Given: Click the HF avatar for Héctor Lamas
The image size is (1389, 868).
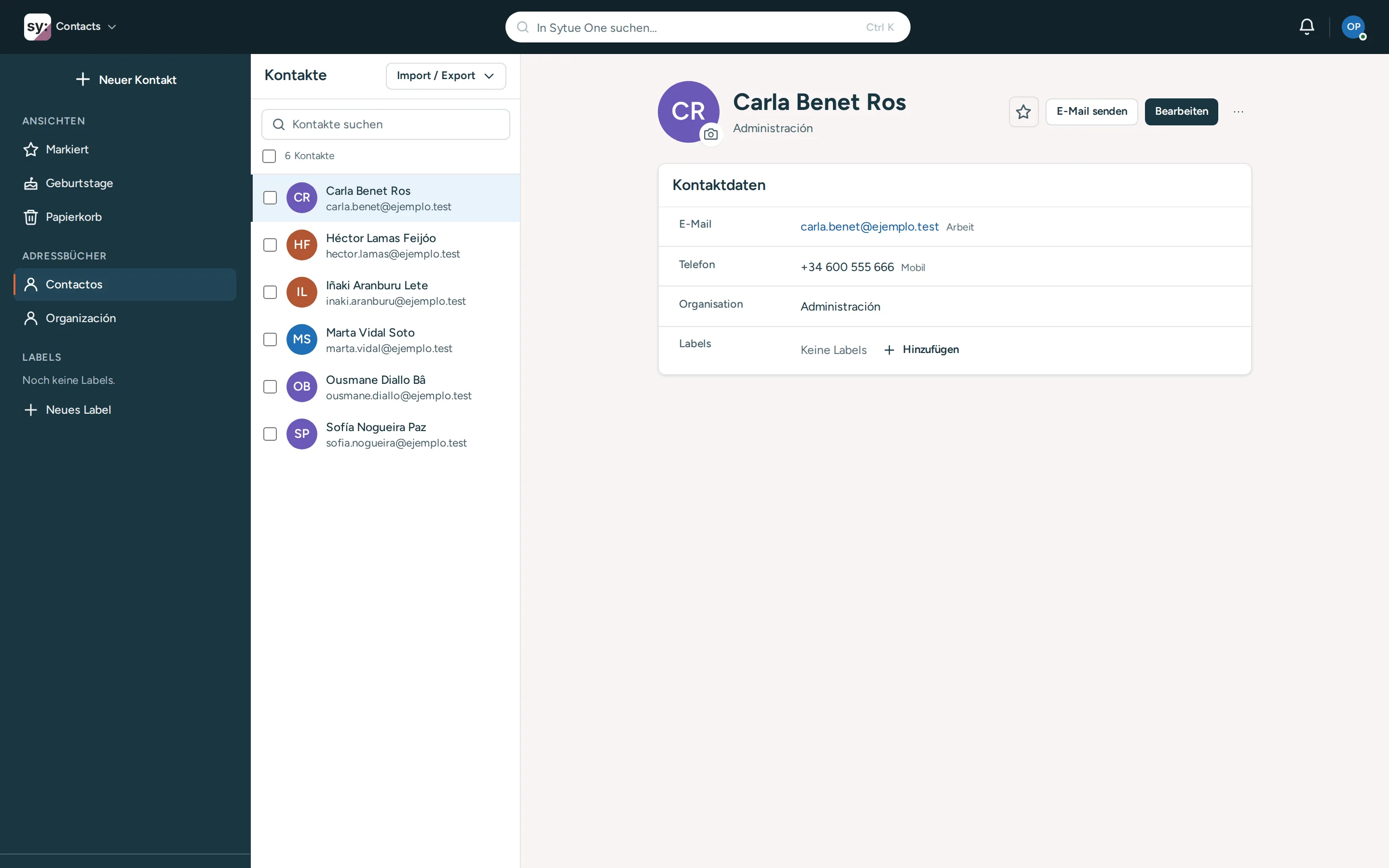Looking at the screenshot, I should click(x=302, y=245).
